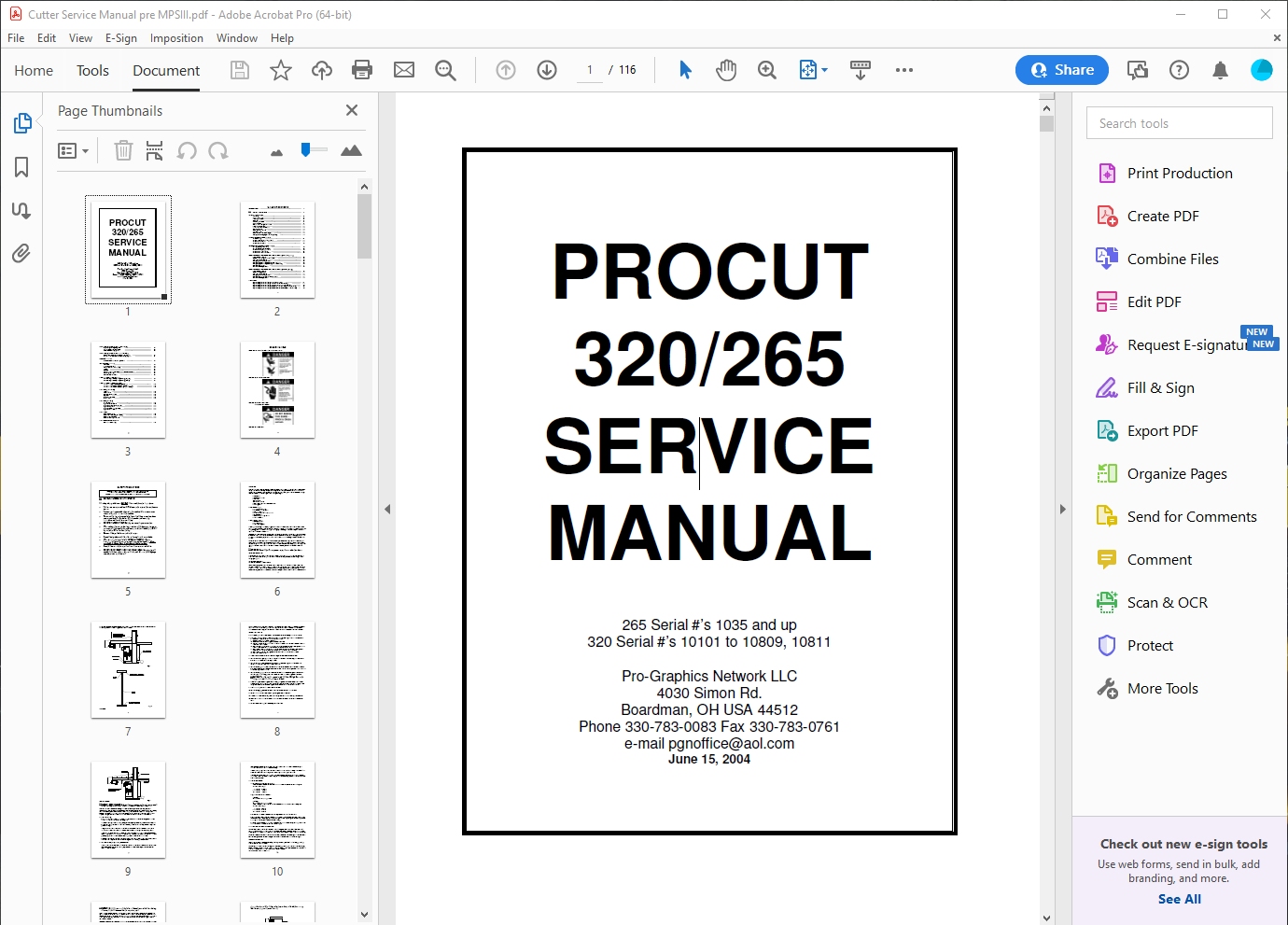Open the View menu

pyautogui.click(x=80, y=38)
